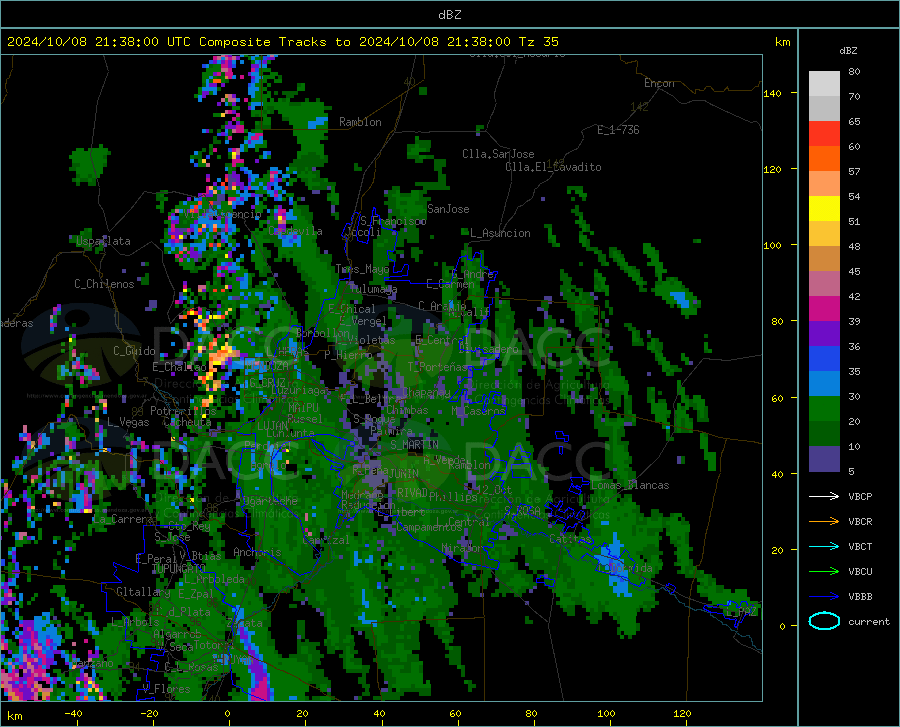
Task: Click the 'L_Vegas' map label
Action: (x=128, y=422)
